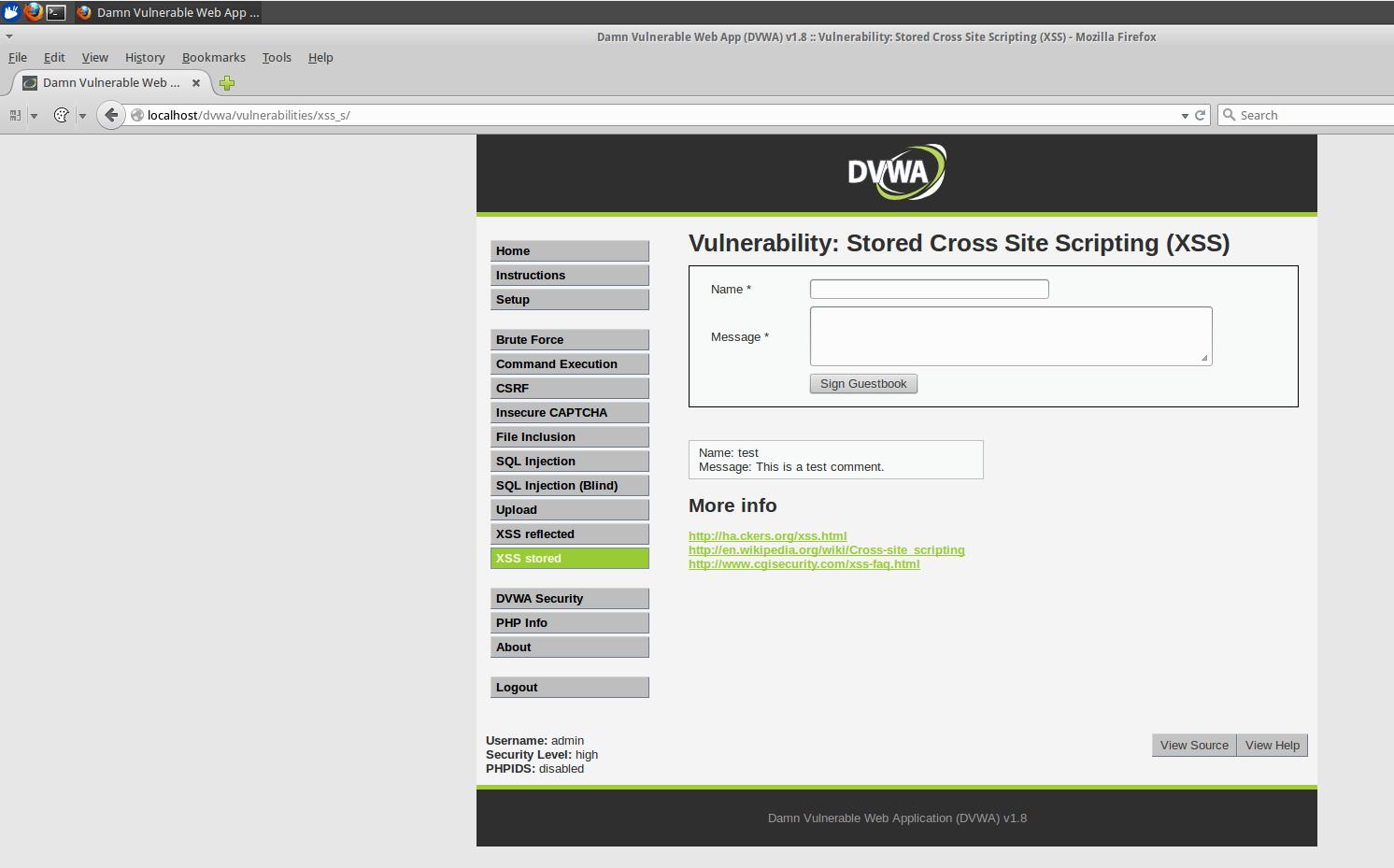1394x868 pixels.
Task: Launch the terminal from the top panel
Action: 57,12
